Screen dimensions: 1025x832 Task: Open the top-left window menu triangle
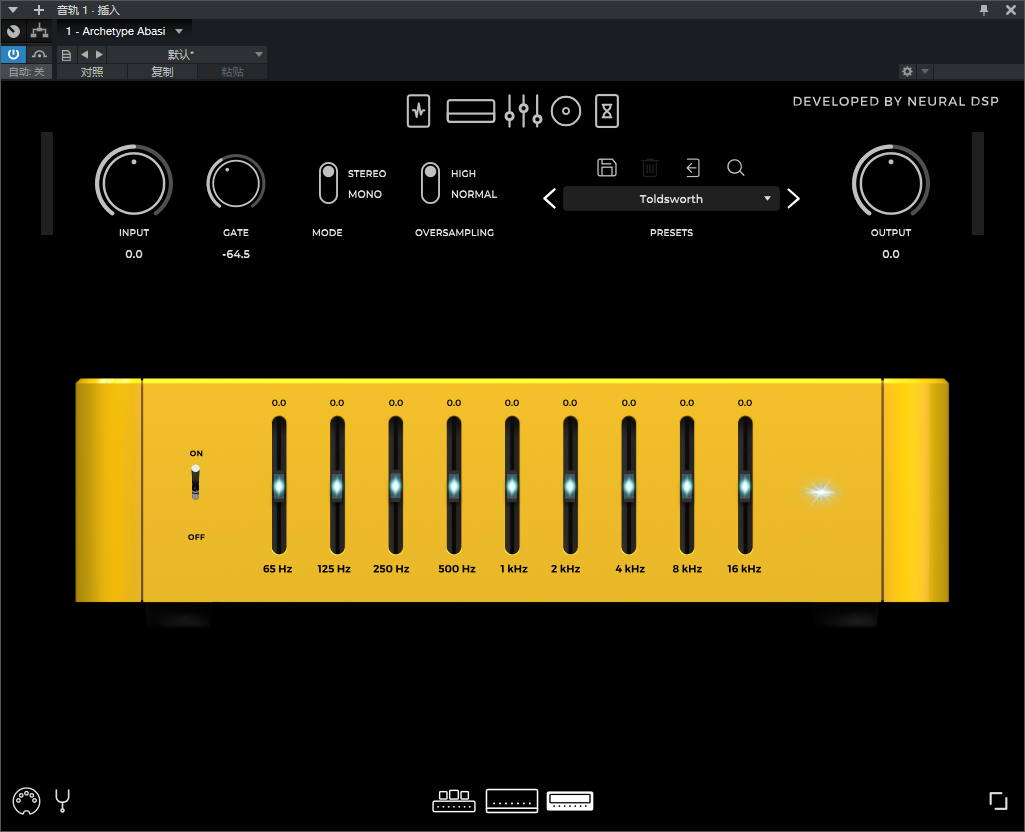pos(13,10)
